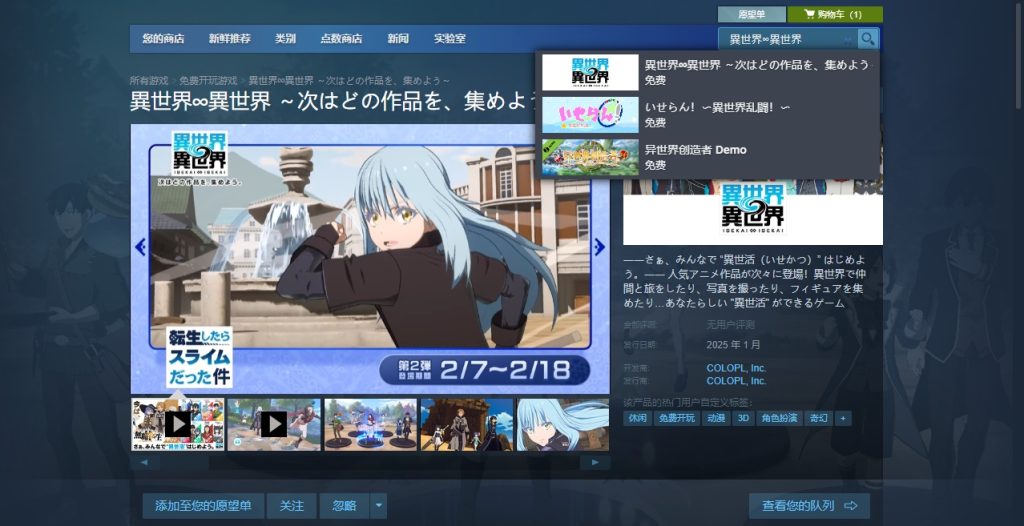1024x526 pixels.
Task: Open 实验室 tab
Action: pos(449,39)
